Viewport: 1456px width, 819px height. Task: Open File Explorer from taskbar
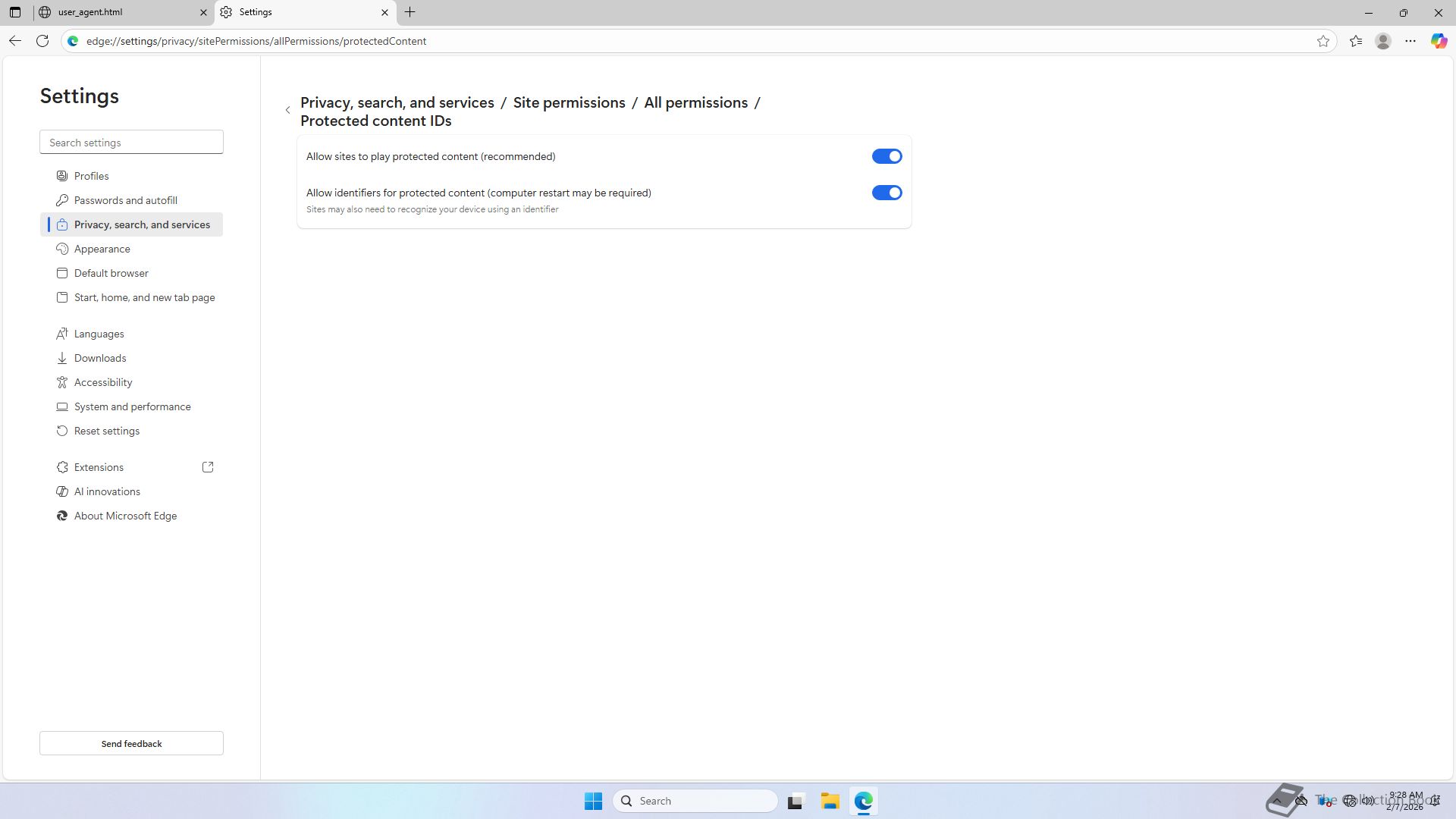pyautogui.click(x=830, y=801)
